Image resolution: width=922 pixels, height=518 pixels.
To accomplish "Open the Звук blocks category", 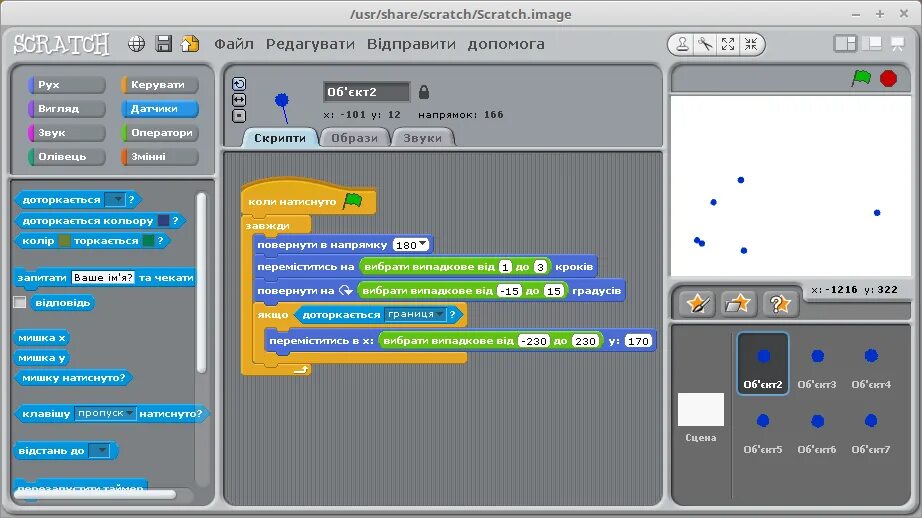I will coord(66,133).
